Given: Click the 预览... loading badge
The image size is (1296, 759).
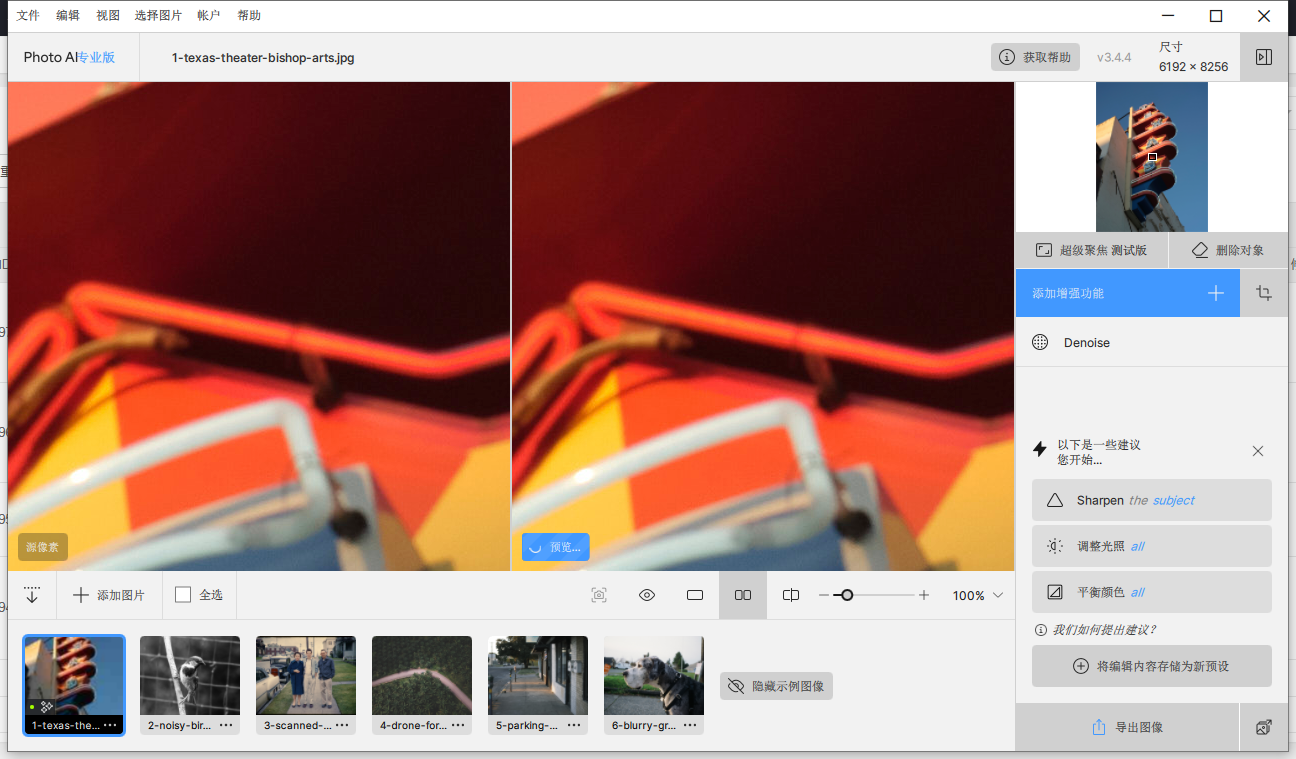Looking at the screenshot, I should (555, 547).
